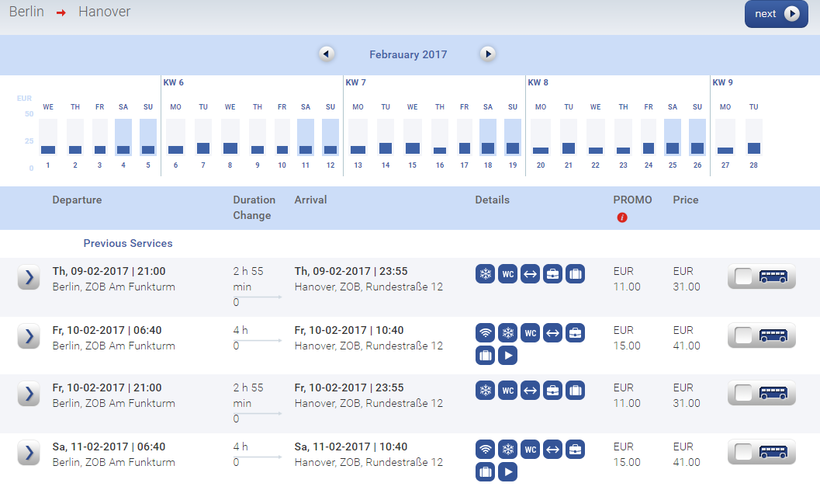
Task: Click double-arrow legroom icon on Thursday 21:00 service
Action: coord(530,274)
